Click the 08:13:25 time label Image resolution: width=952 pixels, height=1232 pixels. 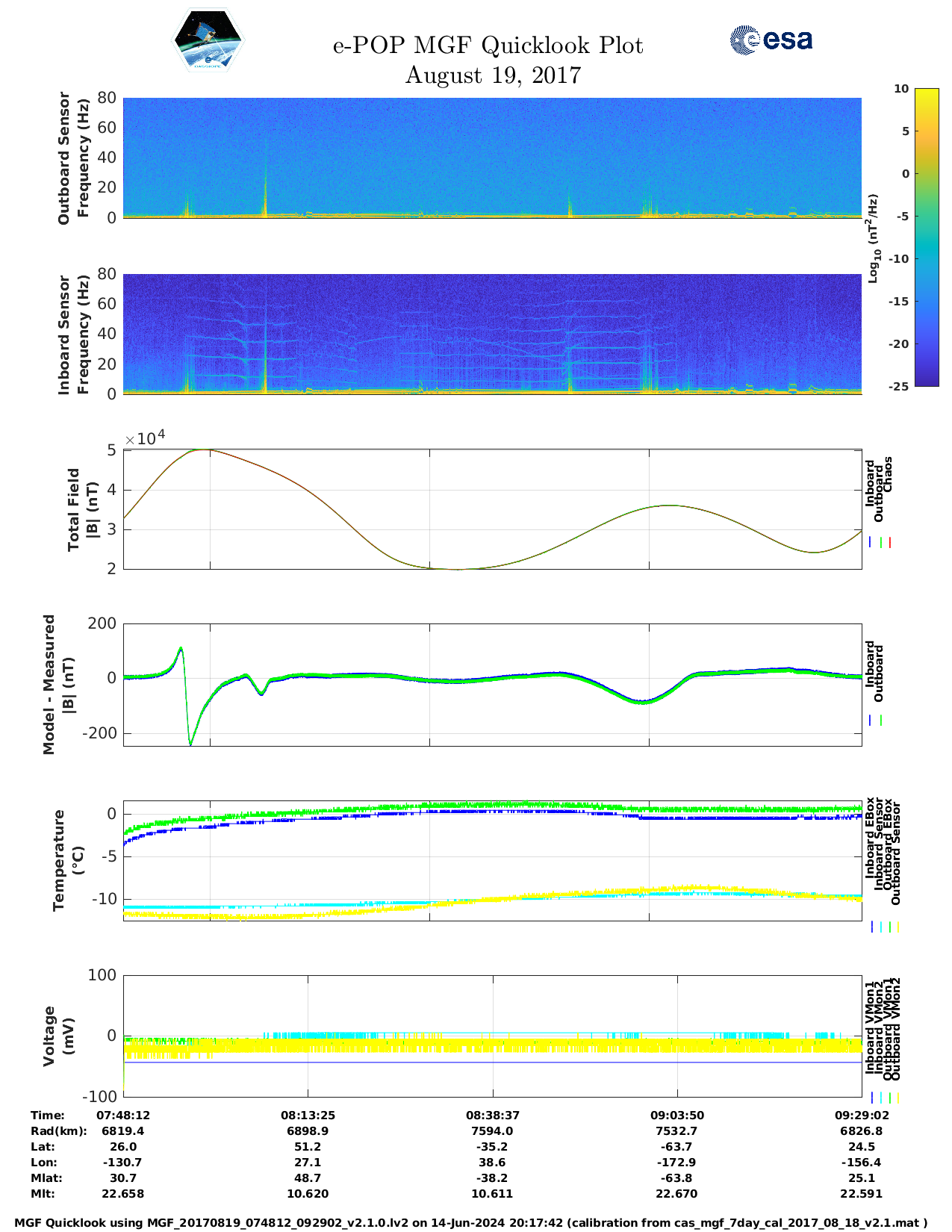tap(308, 1116)
